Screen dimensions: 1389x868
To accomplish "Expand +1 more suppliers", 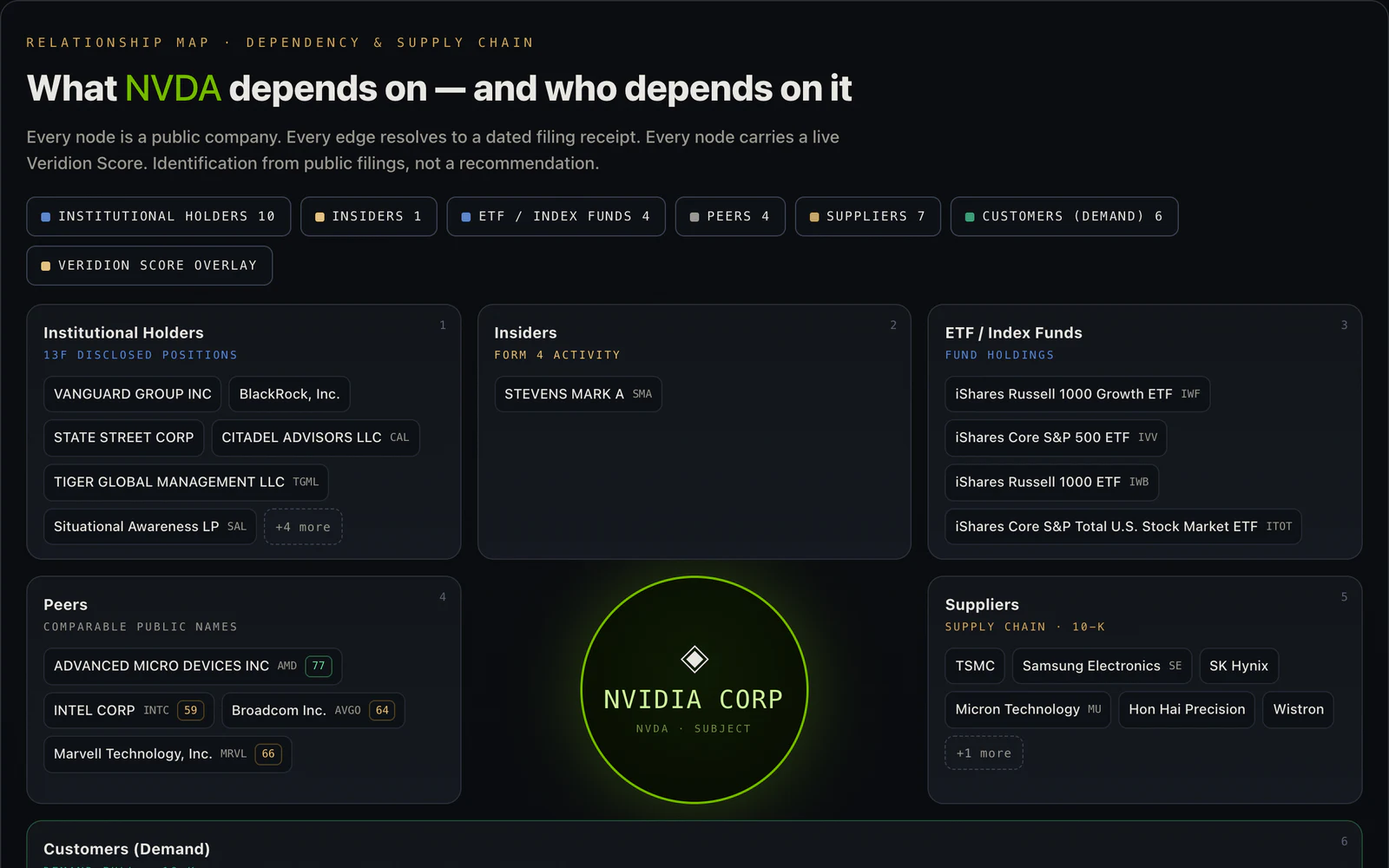I will pyautogui.click(x=984, y=753).
